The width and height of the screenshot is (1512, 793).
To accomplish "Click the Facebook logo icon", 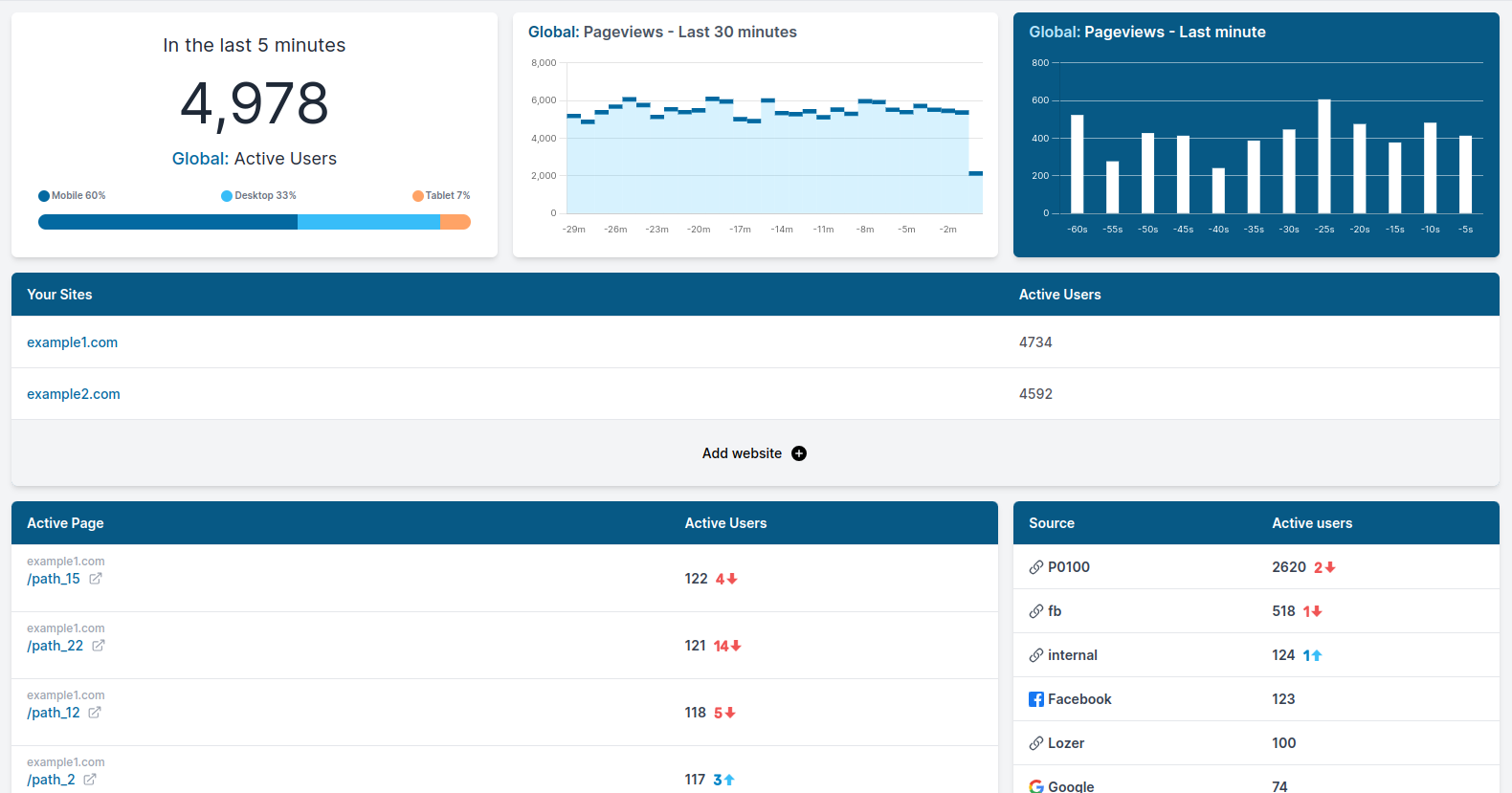I will pyautogui.click(x=1036, y=699).
